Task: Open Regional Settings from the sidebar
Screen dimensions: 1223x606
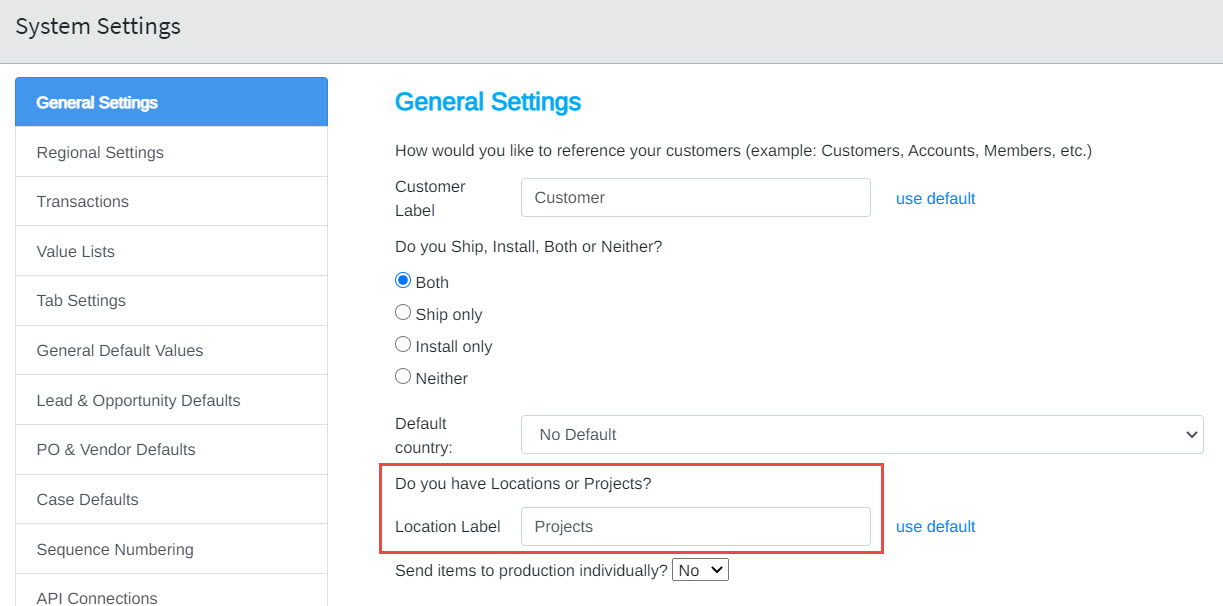Action: 99,152
